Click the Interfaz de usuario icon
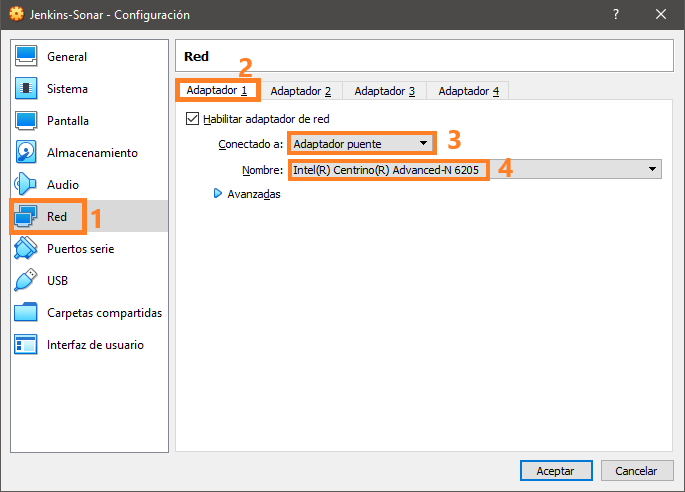 tap(27, 345)
